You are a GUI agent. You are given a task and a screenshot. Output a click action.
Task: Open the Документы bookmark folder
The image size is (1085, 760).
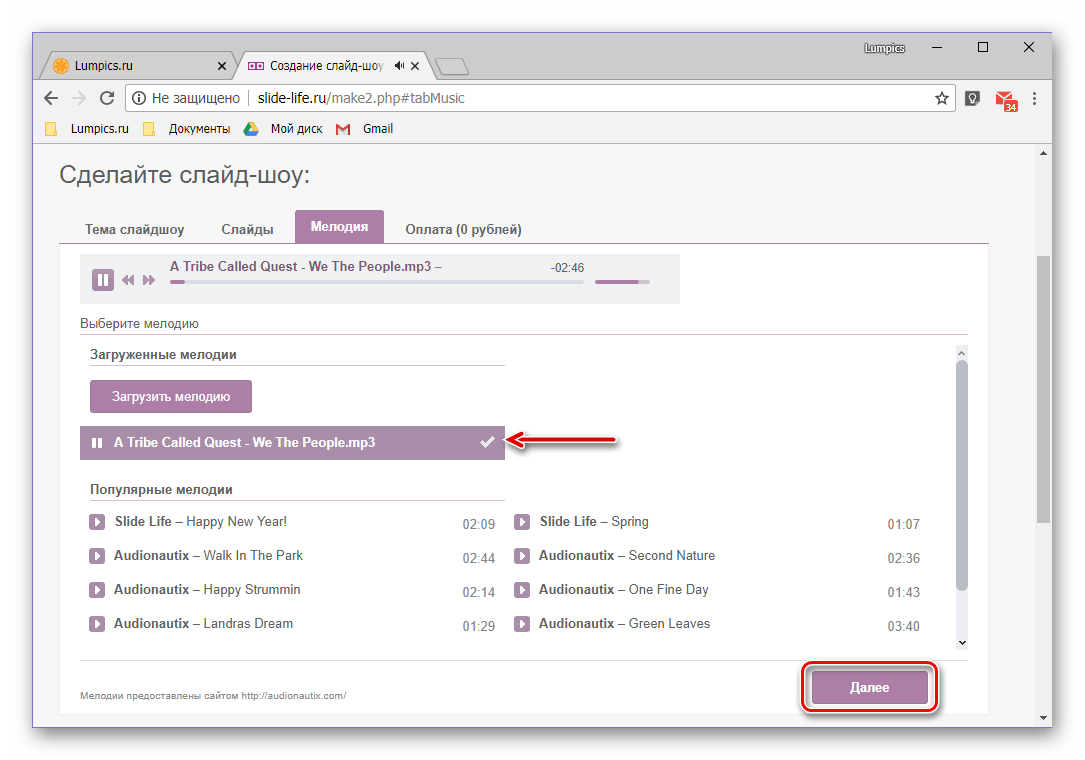187,129
